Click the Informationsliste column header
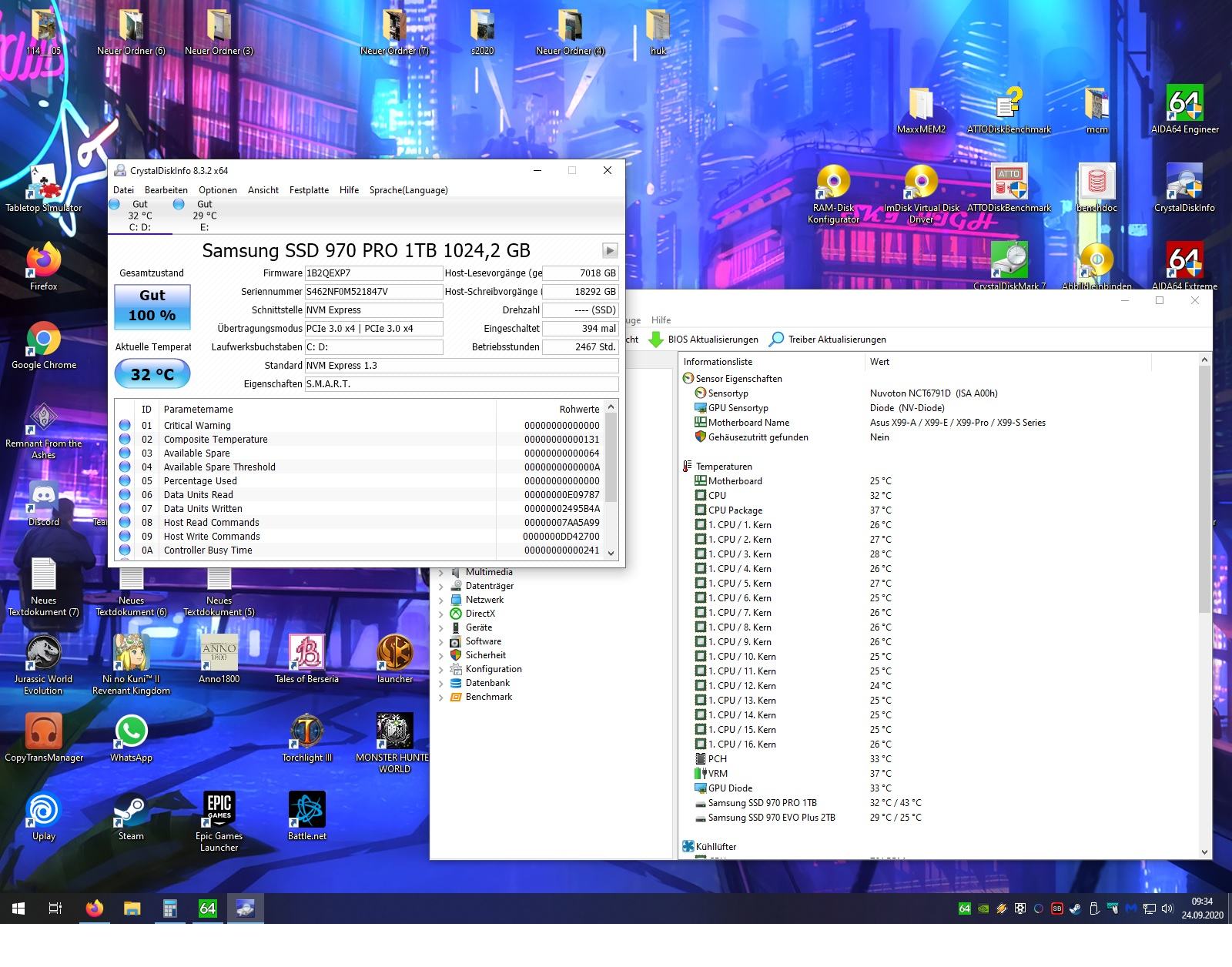This screenshot has width=1232, height=967. [x=771, y=362]
